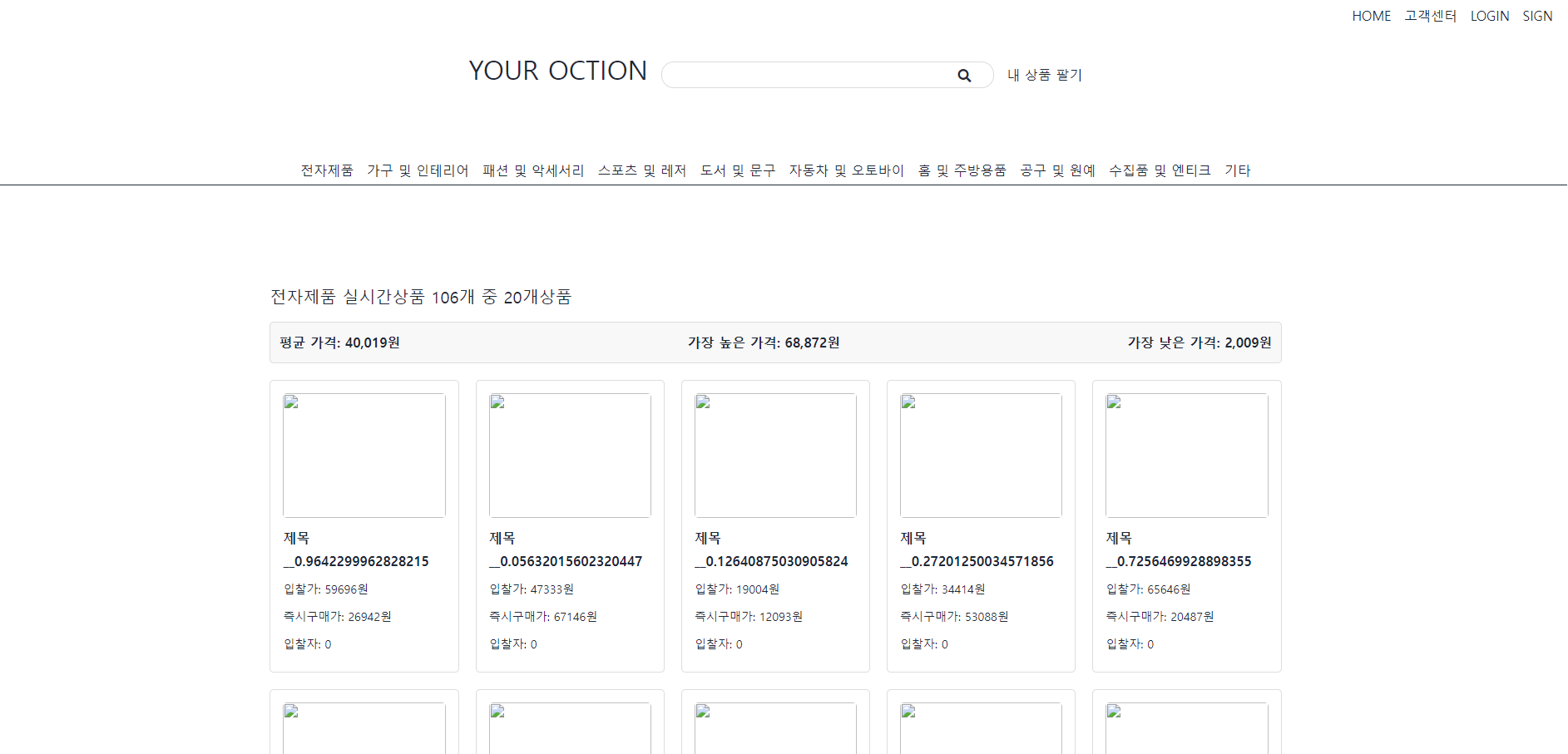Screen dimensions: 1568x754
Task: Open the 공구 및 원예 category
Action: (1056, 170)
